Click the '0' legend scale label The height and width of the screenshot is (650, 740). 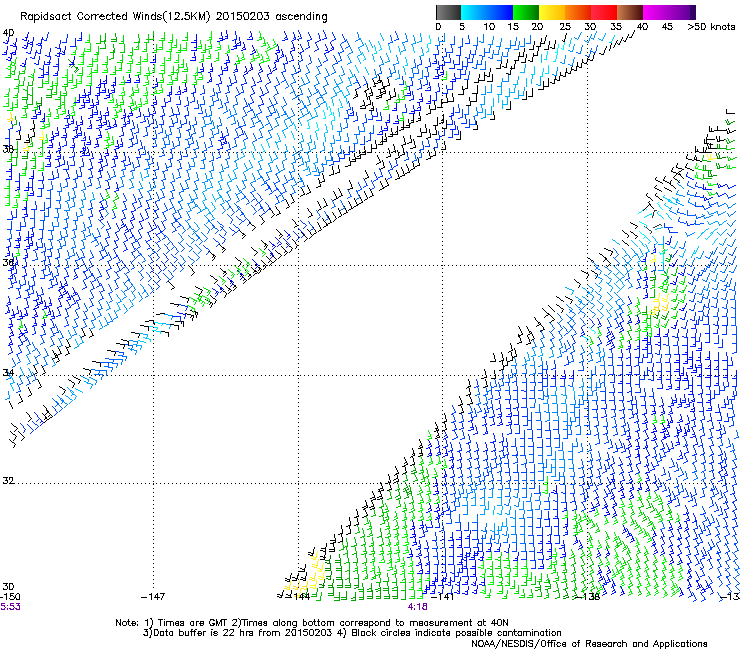(438, 27)
